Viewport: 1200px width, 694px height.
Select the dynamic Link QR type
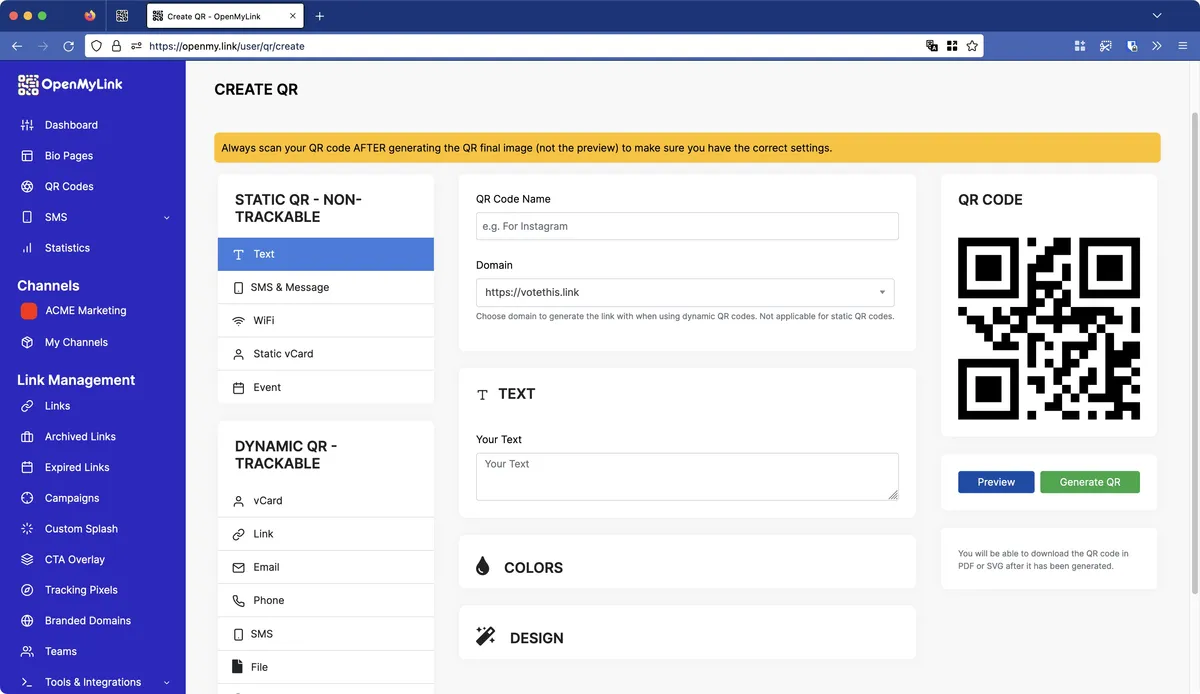tap(326, 534)
